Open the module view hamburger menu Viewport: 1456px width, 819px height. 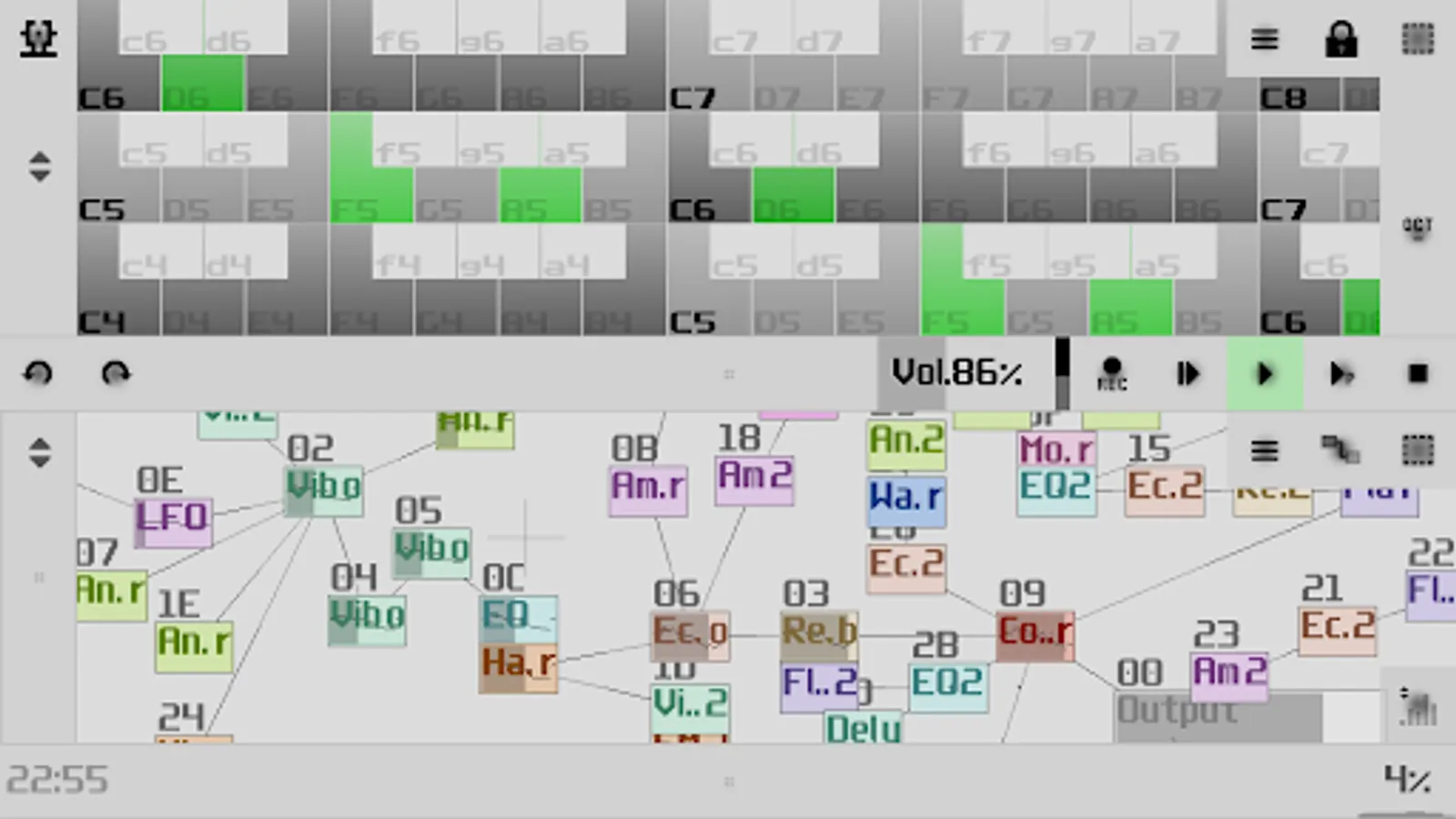pos(1264,450)
